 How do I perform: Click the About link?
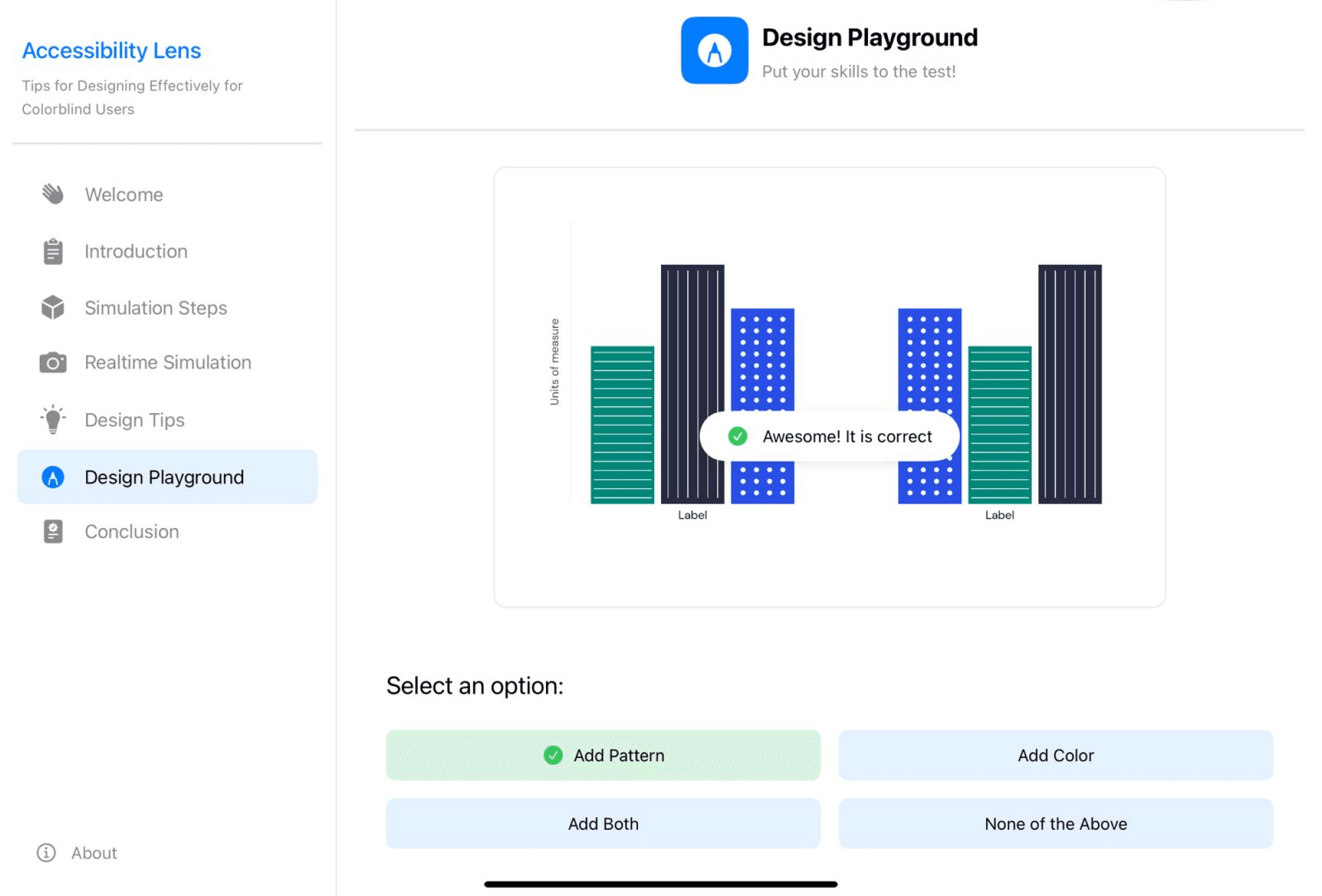click(94, 853)
